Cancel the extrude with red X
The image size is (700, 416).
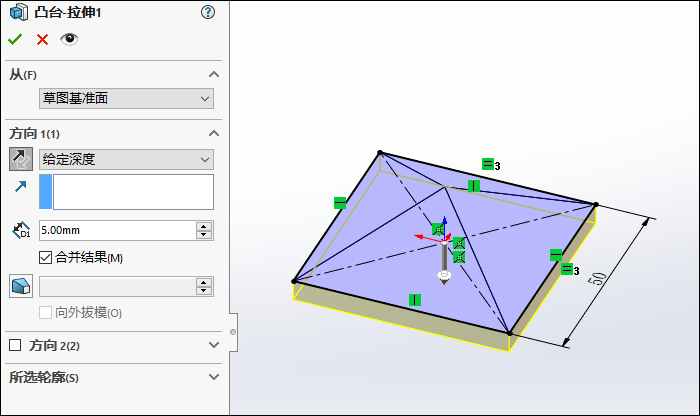(42, 40)
